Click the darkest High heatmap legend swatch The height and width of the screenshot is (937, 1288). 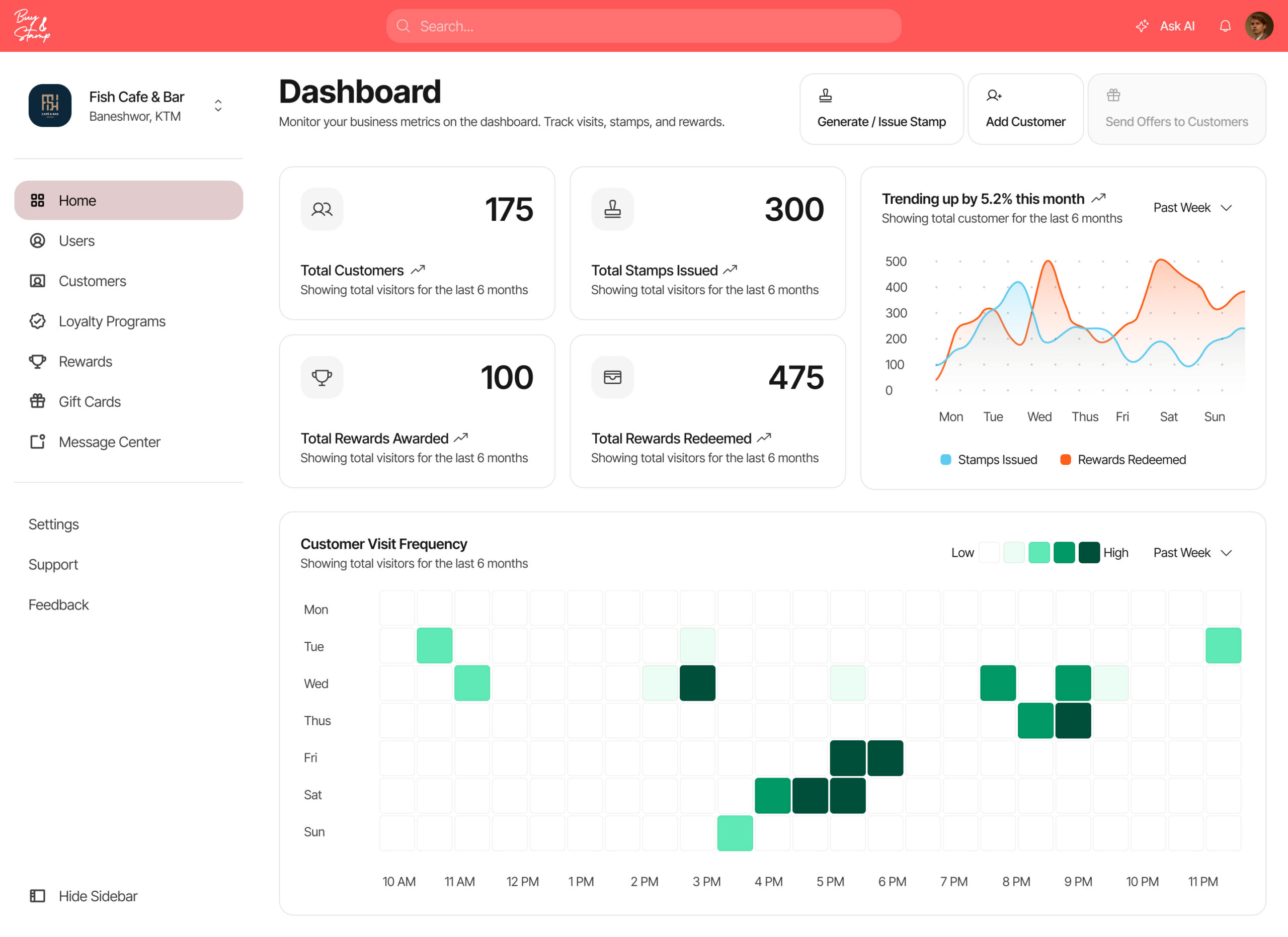pyautogui.click(x=1089, y=553)
